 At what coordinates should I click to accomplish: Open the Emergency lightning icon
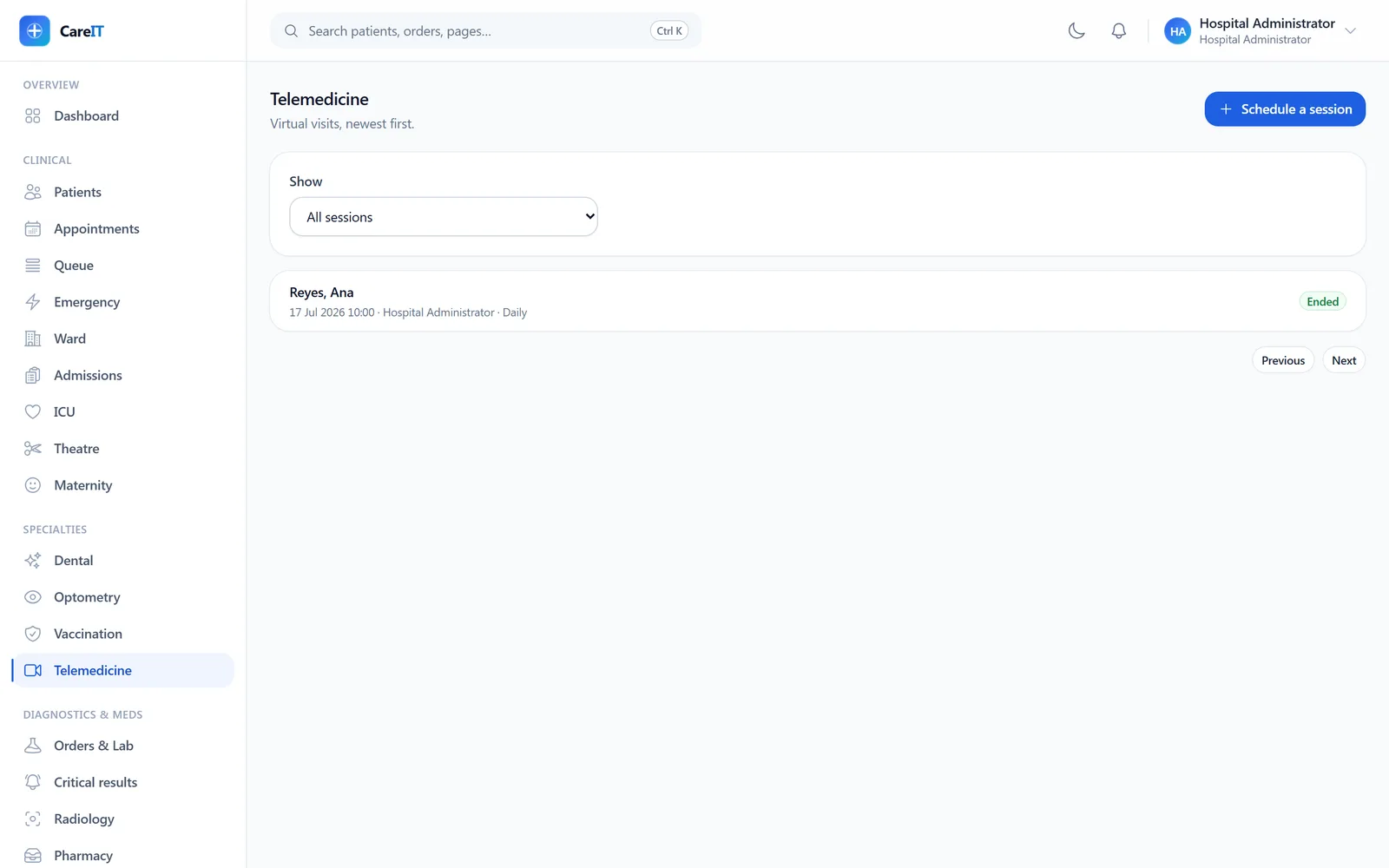point(33,302)
